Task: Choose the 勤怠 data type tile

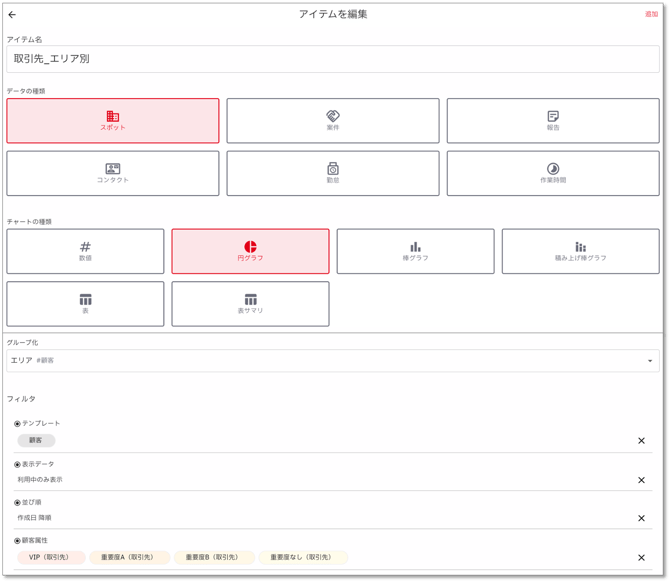Action: [333, 173]
